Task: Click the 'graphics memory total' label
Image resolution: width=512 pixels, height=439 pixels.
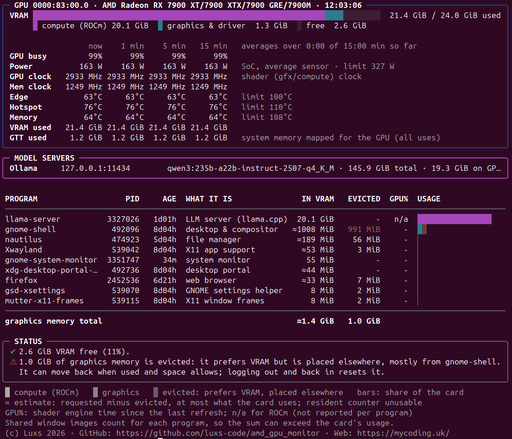Action: [x=53, y=321]
